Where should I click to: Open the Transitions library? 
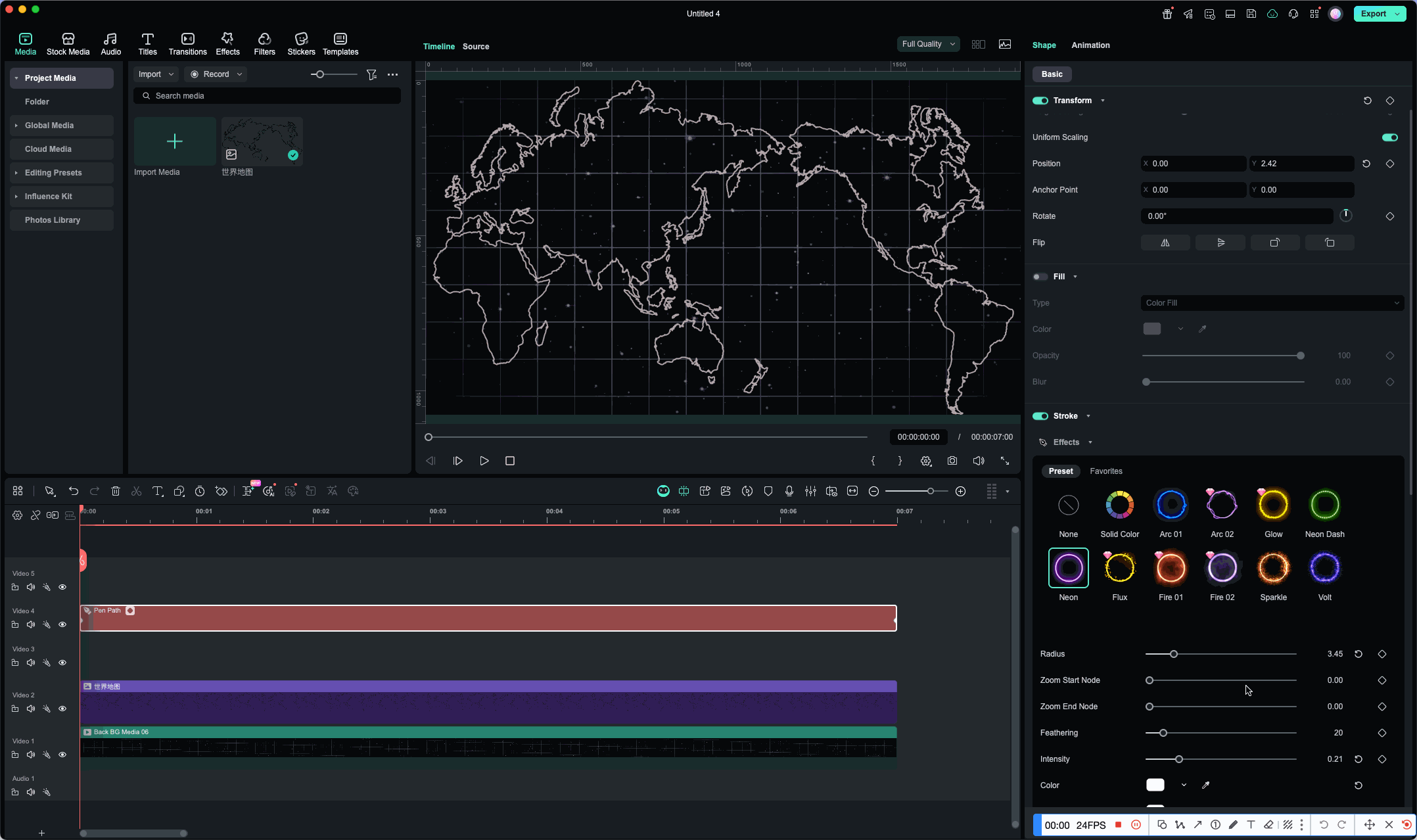187,43
